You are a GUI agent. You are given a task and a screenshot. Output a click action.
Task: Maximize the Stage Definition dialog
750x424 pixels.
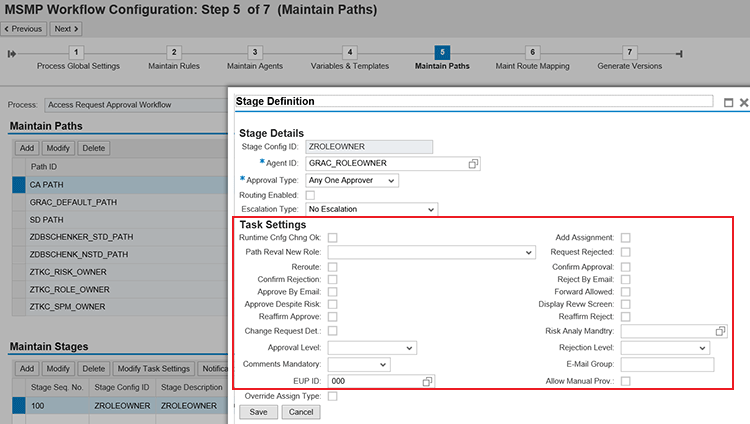728,102
